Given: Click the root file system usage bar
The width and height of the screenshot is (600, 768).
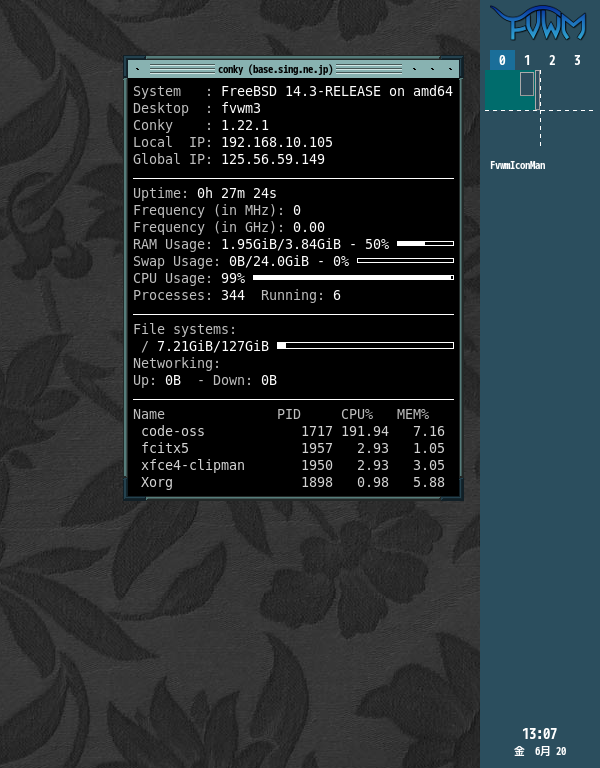Looking at the screenshot, I should point(365,345).
